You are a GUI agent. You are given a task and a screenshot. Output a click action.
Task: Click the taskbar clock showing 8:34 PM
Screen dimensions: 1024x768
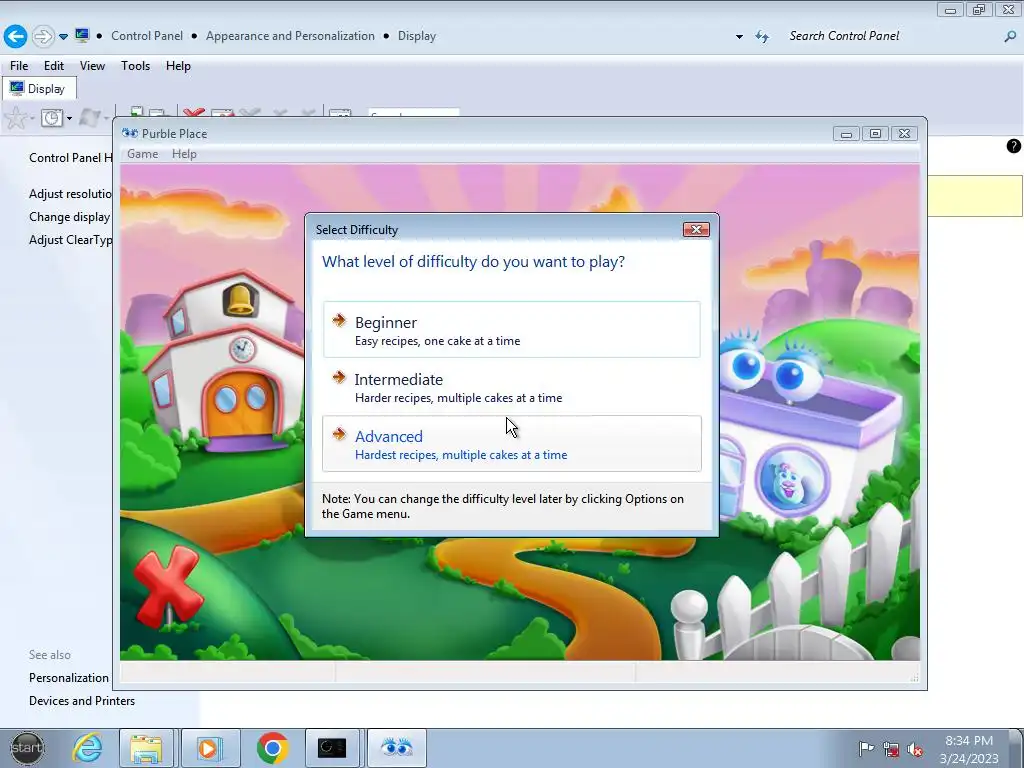[x=969, y=749]
